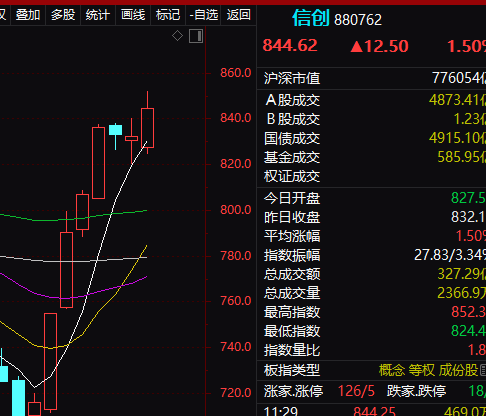The image size is (486, 416).
Task: Select the 今日开盘 row label
Action: 292,198
